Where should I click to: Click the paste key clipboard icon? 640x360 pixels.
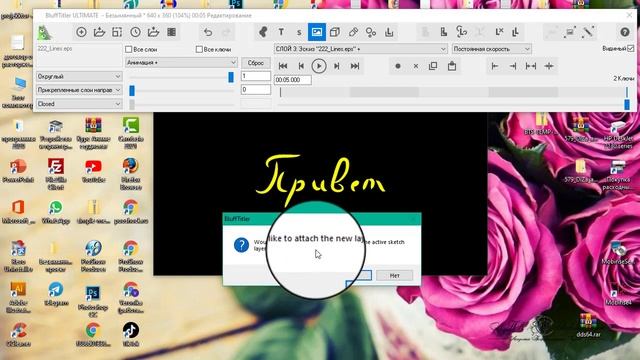tap(452, 66)
